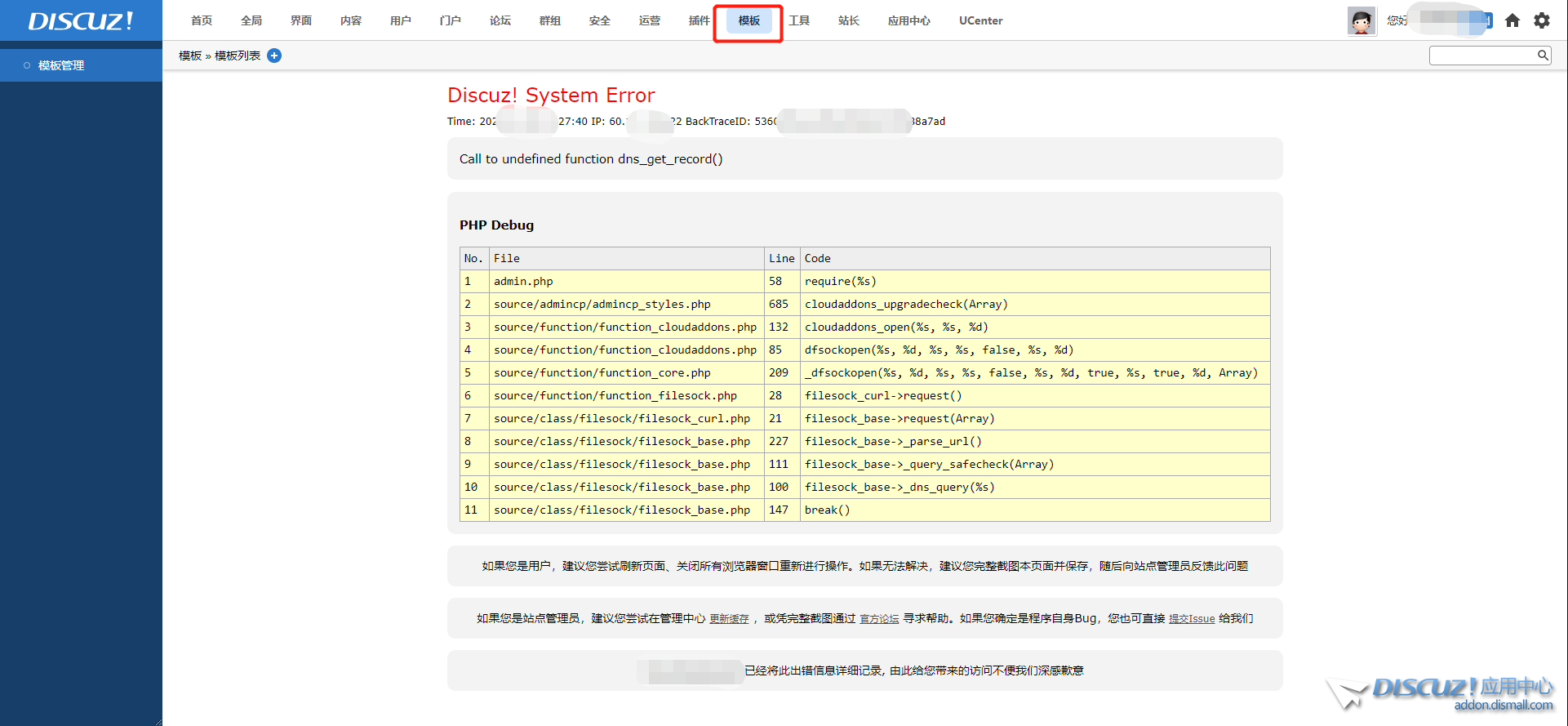The image size is (1568, 726).
Task: Click the search magnifier icon
Action: (x=1543, y=56)
